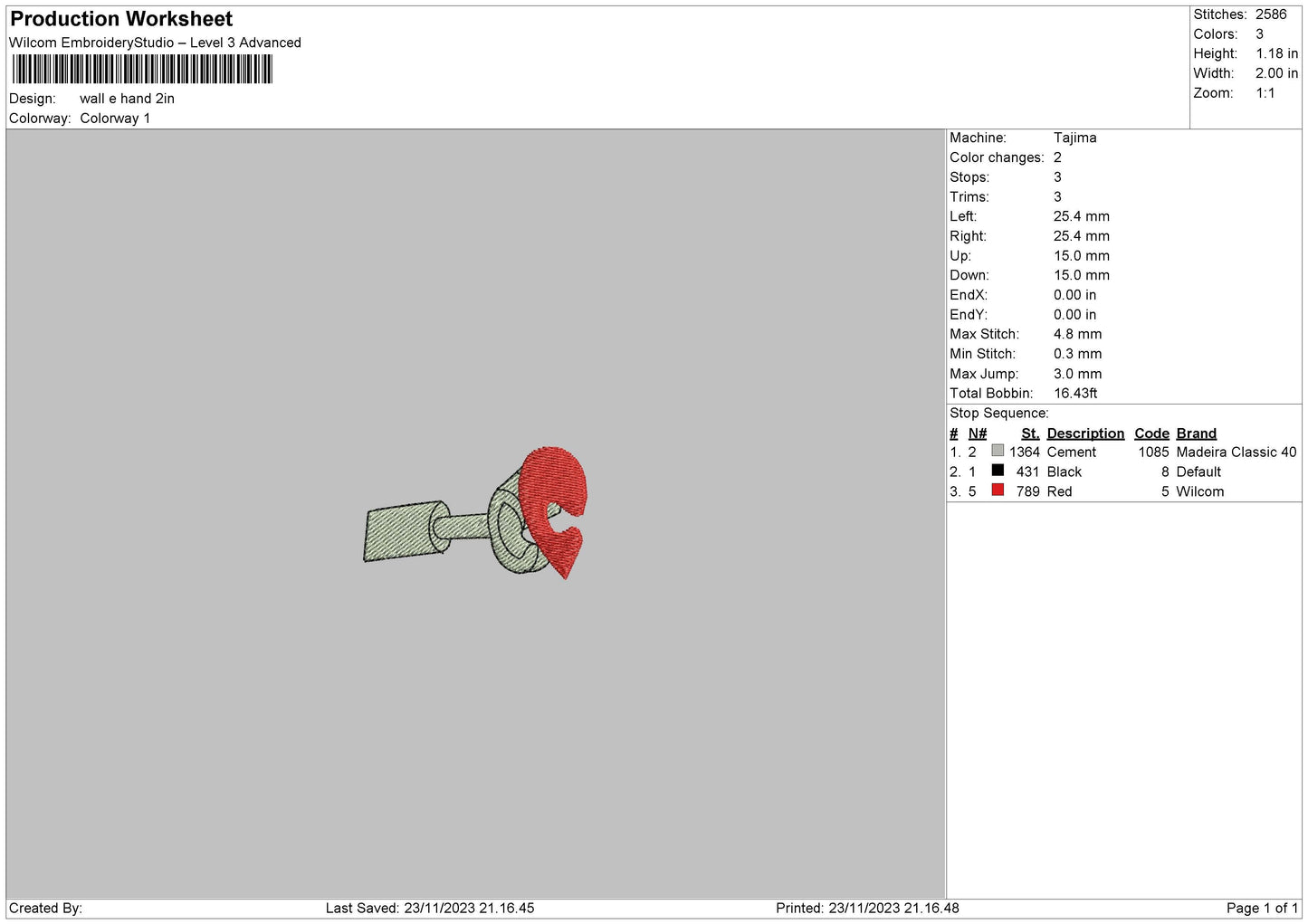Click the 'Last Saved: 23/11/2023 21.16.45' text
Screen dimensions: 1308x924
(430, 909)
